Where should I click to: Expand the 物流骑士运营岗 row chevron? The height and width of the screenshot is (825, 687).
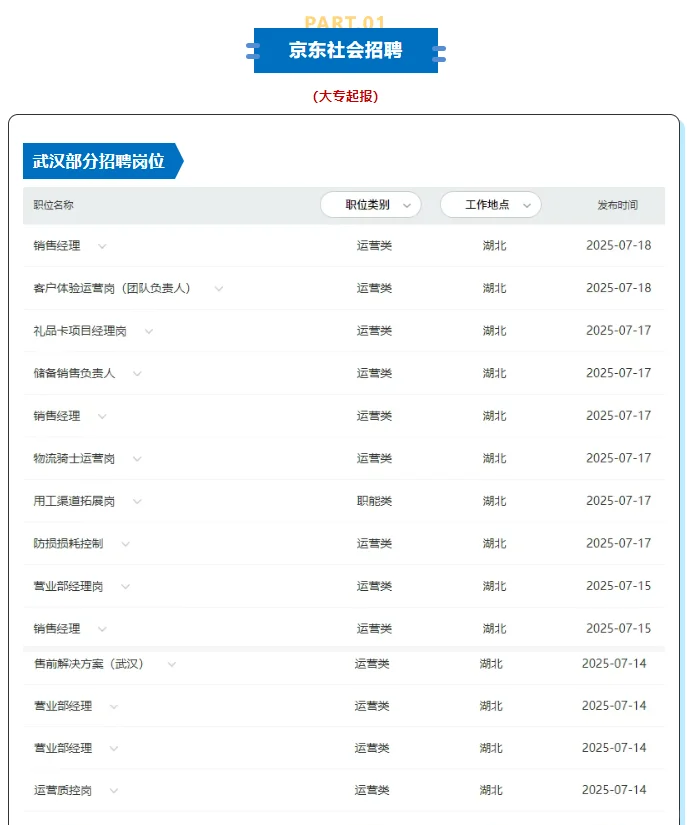pos(137,459)
